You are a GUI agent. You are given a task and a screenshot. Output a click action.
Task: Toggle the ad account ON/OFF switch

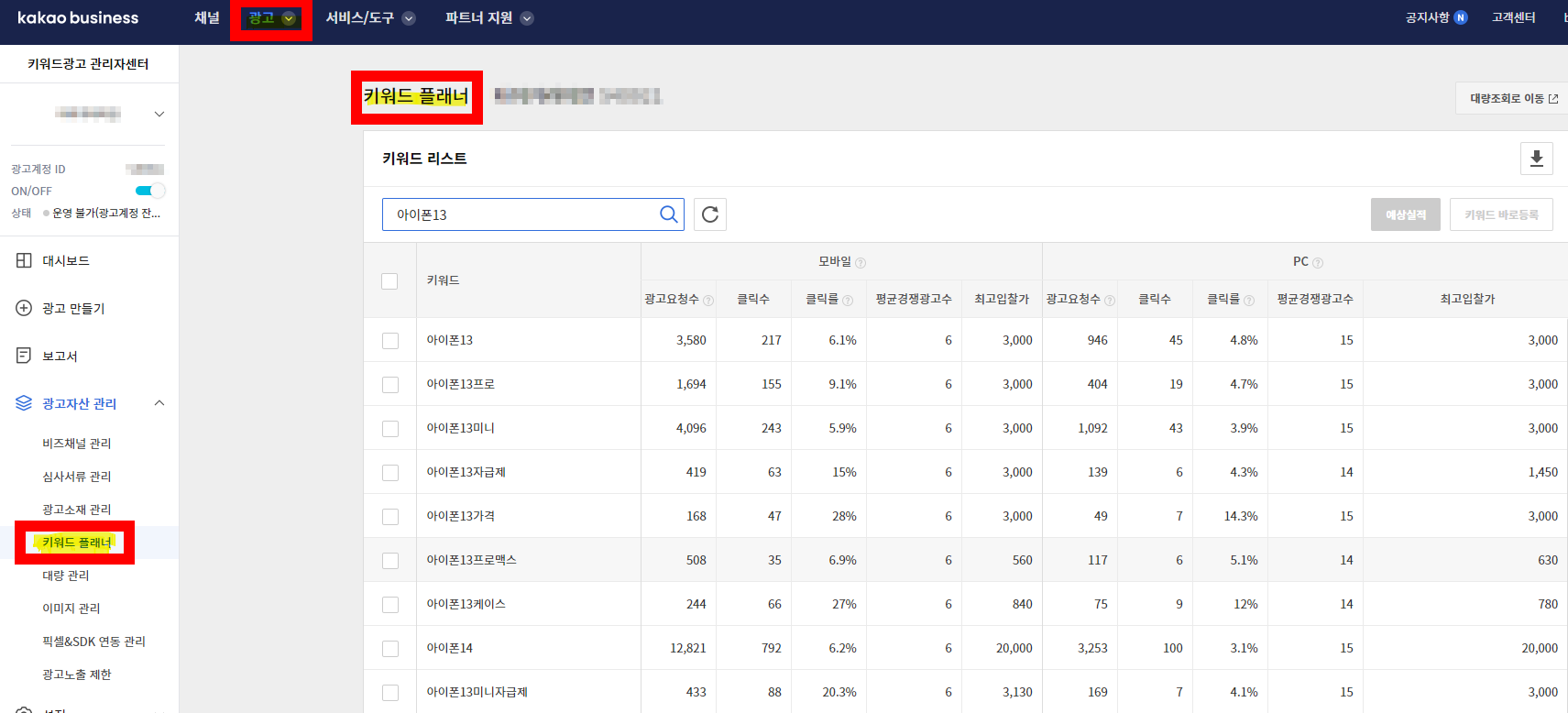point(150,191)
